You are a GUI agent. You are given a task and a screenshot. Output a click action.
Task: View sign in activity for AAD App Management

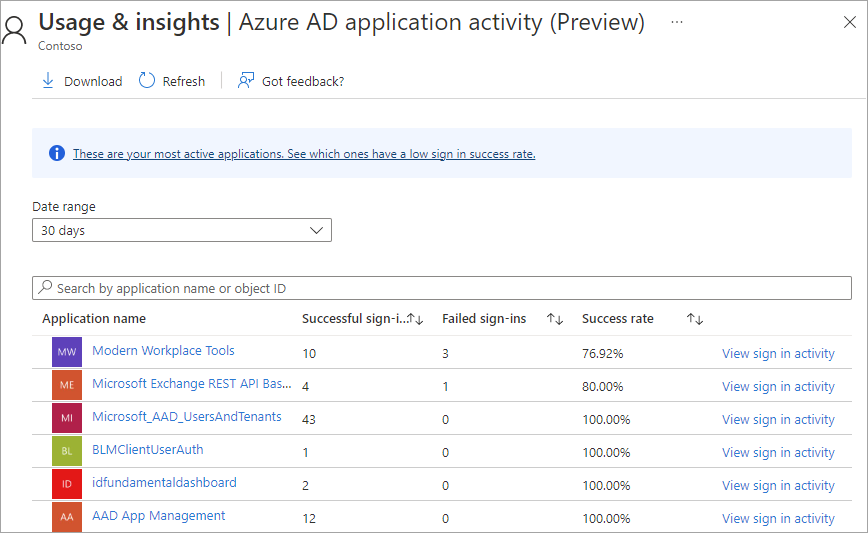pyautogui.click(x=778, y=519)
